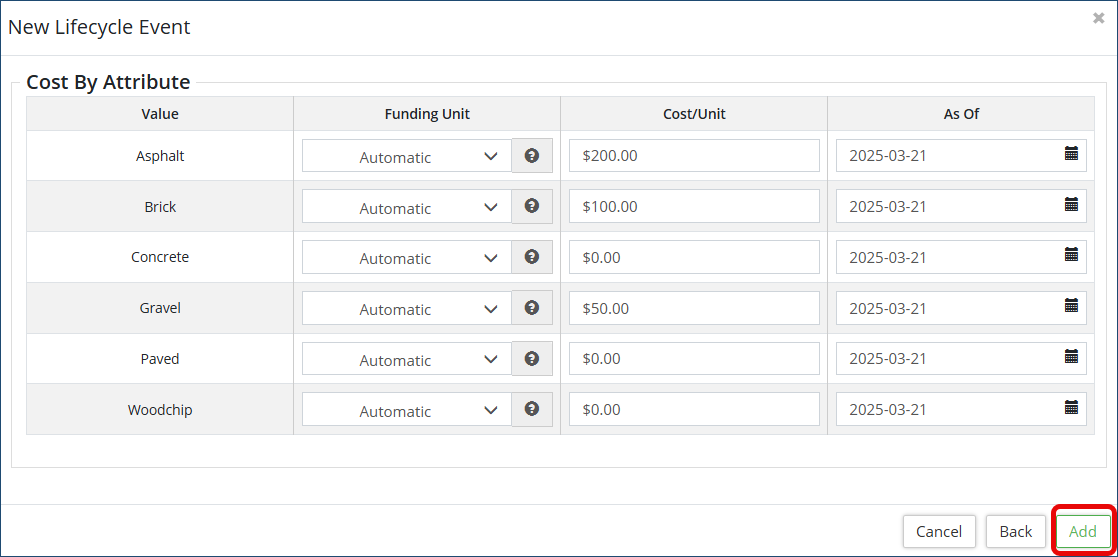The image size is (1118, 557).
Task: Click the help icon in the Asphalt row
Action: click(532, 156)
